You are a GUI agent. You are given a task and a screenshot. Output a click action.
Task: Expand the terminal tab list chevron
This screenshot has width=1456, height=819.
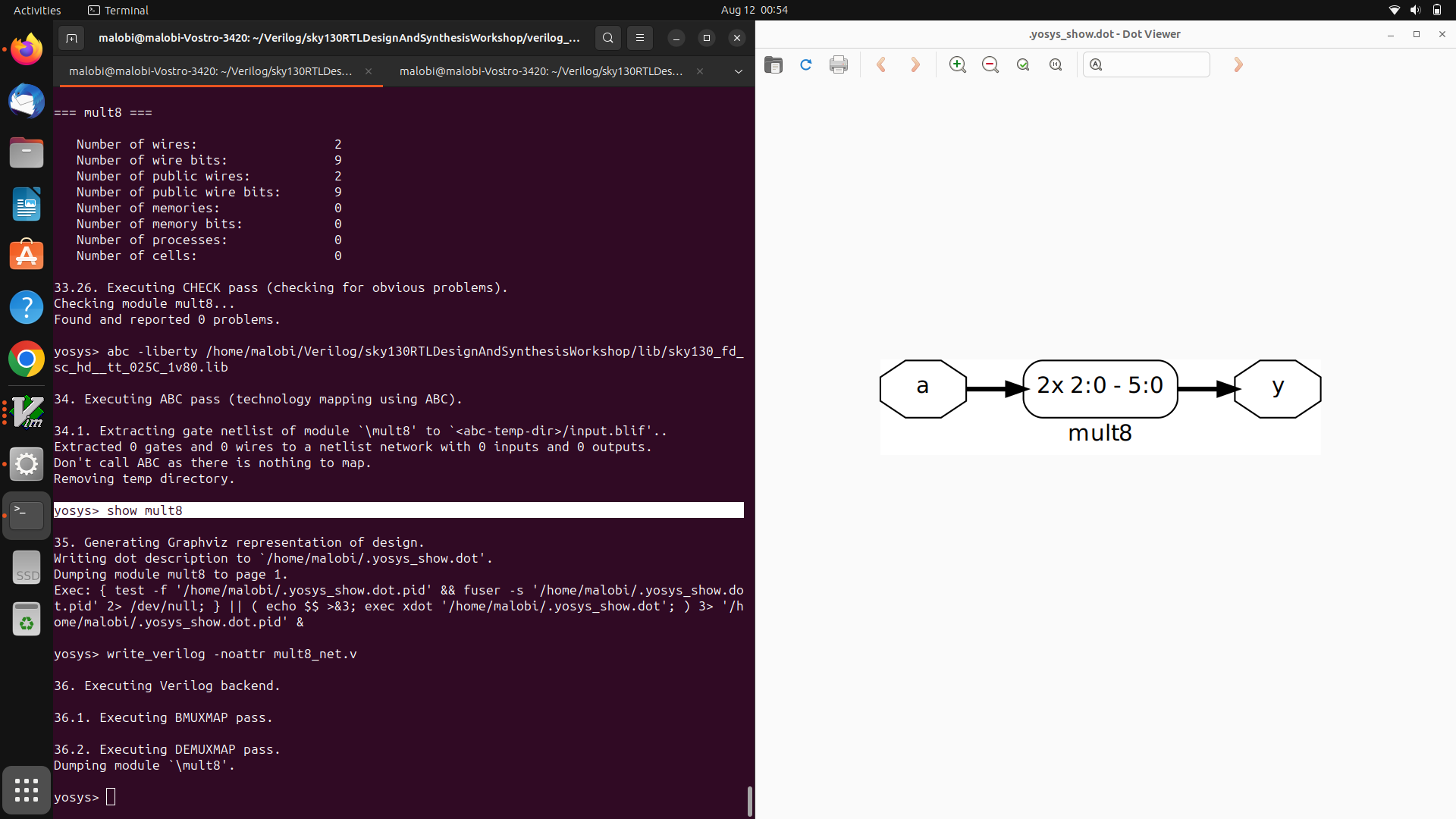tap(737, 71)
